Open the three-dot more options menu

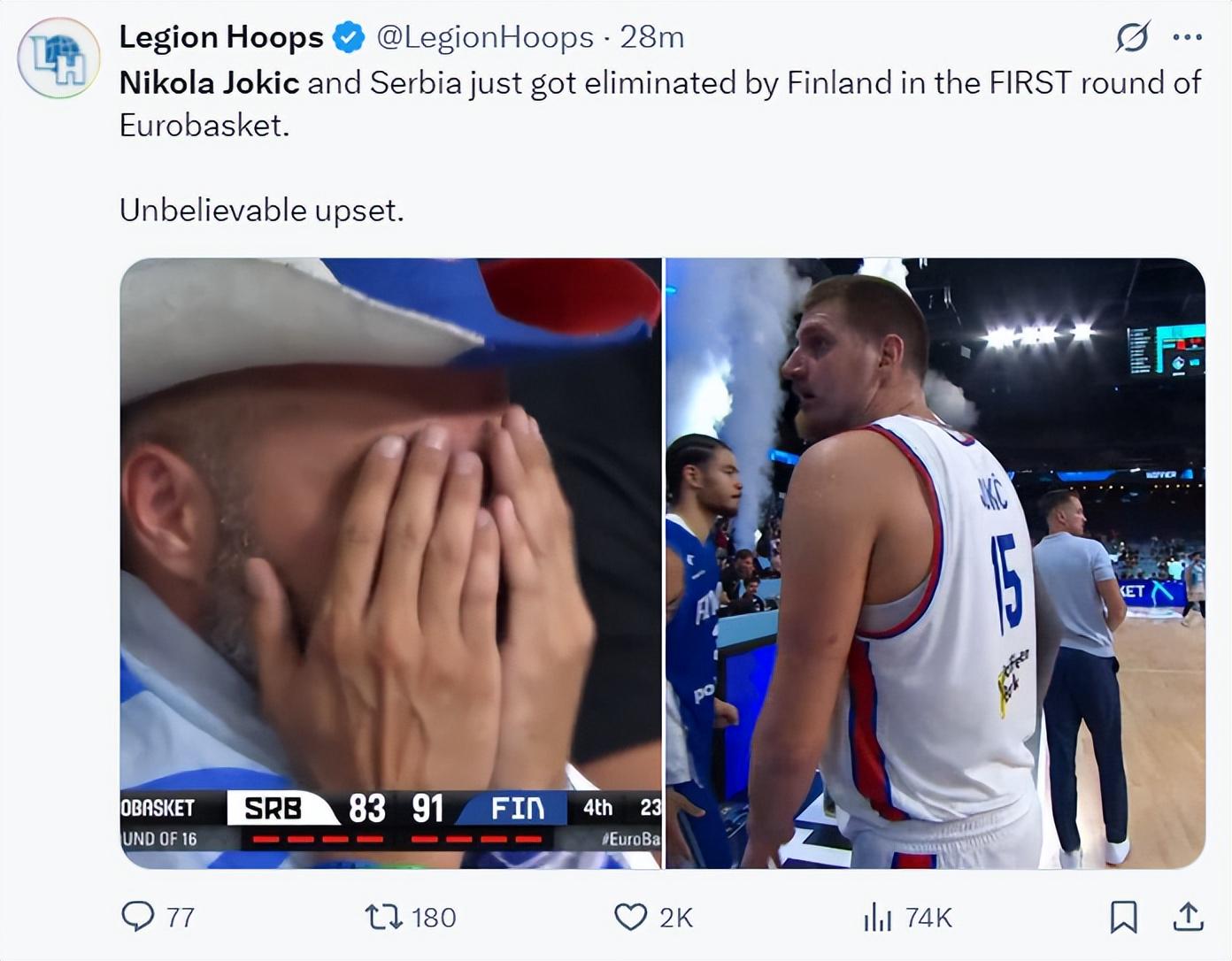pos(1187,37)
